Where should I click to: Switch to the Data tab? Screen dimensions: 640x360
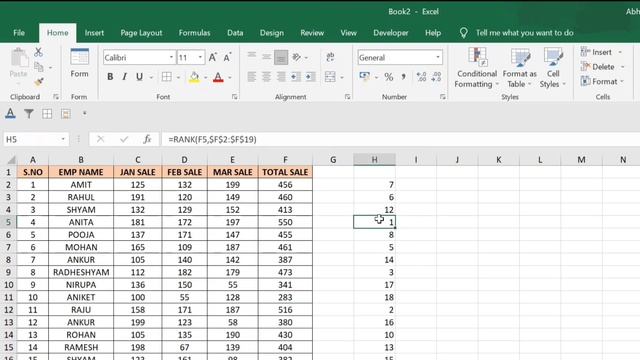coord(235,33)
